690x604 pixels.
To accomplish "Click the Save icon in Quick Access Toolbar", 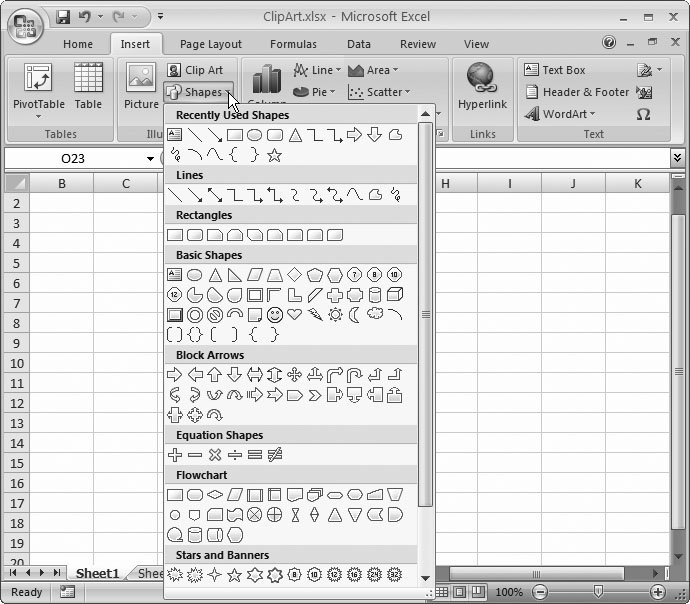I will (63, 17).
